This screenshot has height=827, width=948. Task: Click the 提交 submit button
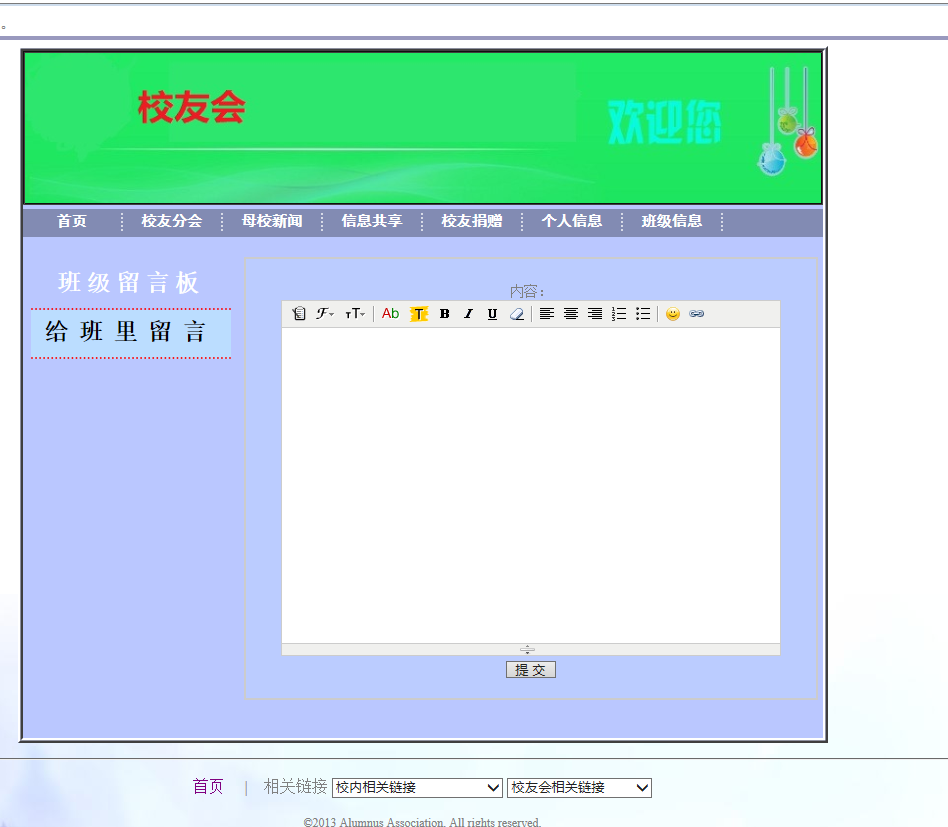[530, 669]
